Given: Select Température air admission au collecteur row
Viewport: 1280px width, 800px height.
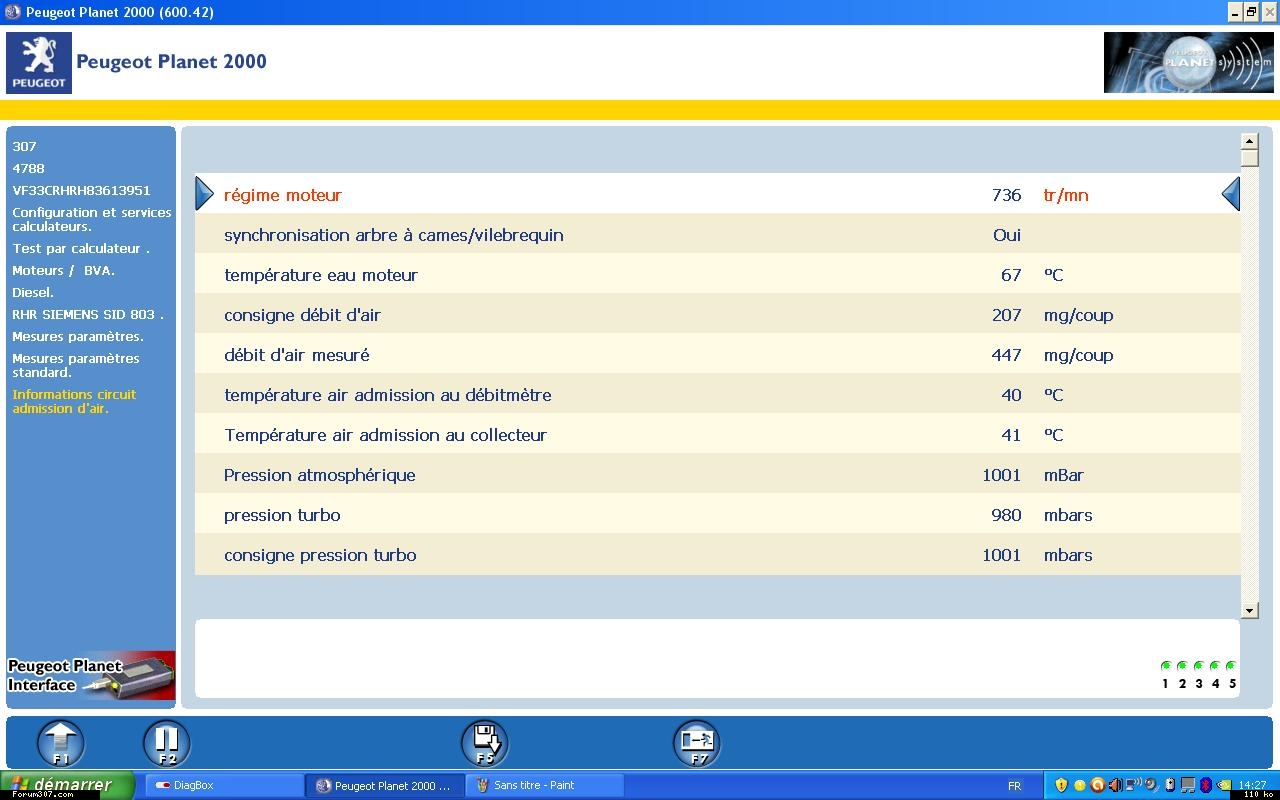Looking at the screenshot, I should [x=717, y=434].
